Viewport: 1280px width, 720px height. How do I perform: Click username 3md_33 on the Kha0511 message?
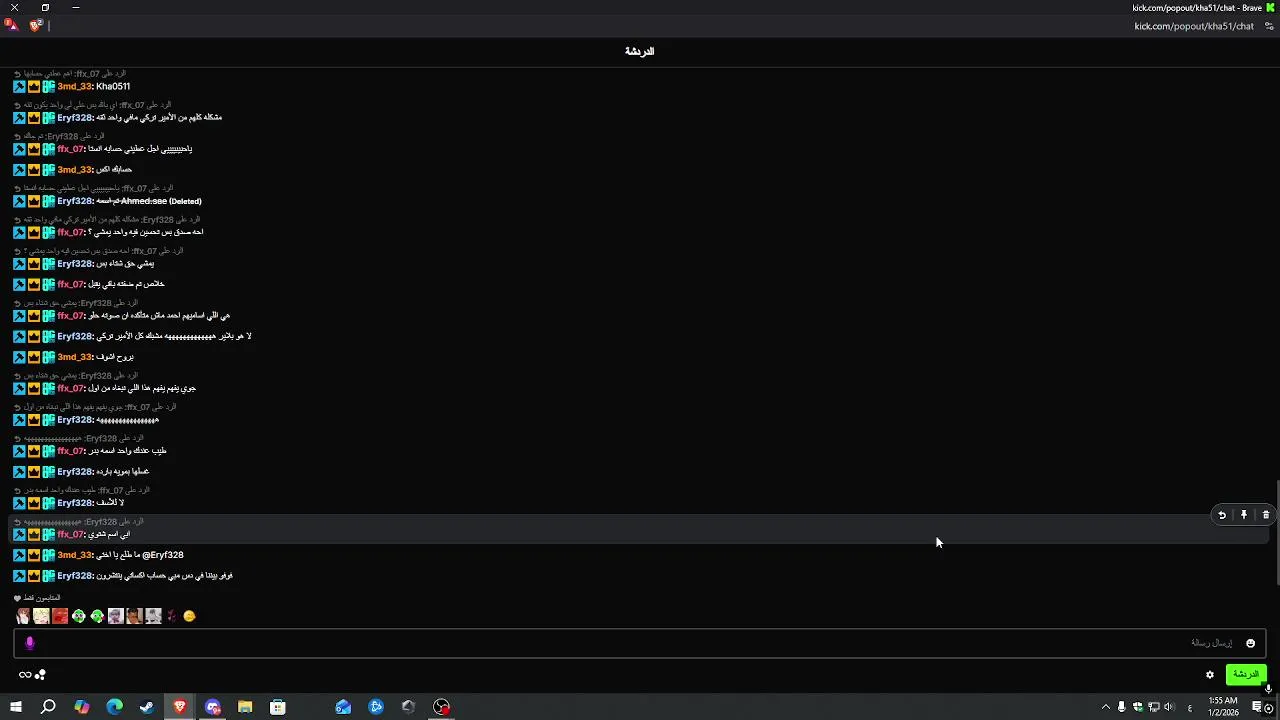[x=75, y=87]
